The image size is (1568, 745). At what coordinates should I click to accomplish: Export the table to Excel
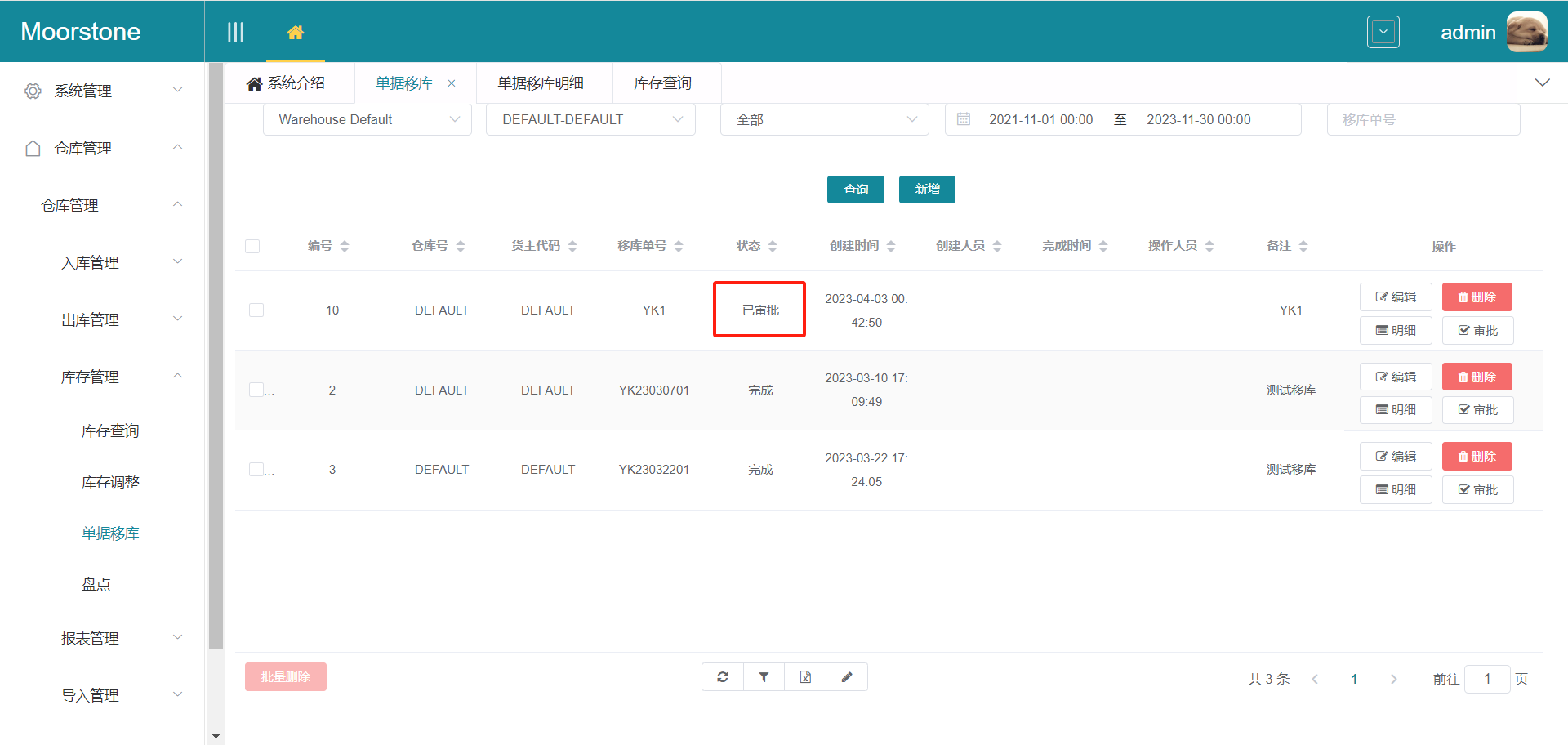pyautogui.click(x=805, y=676)
